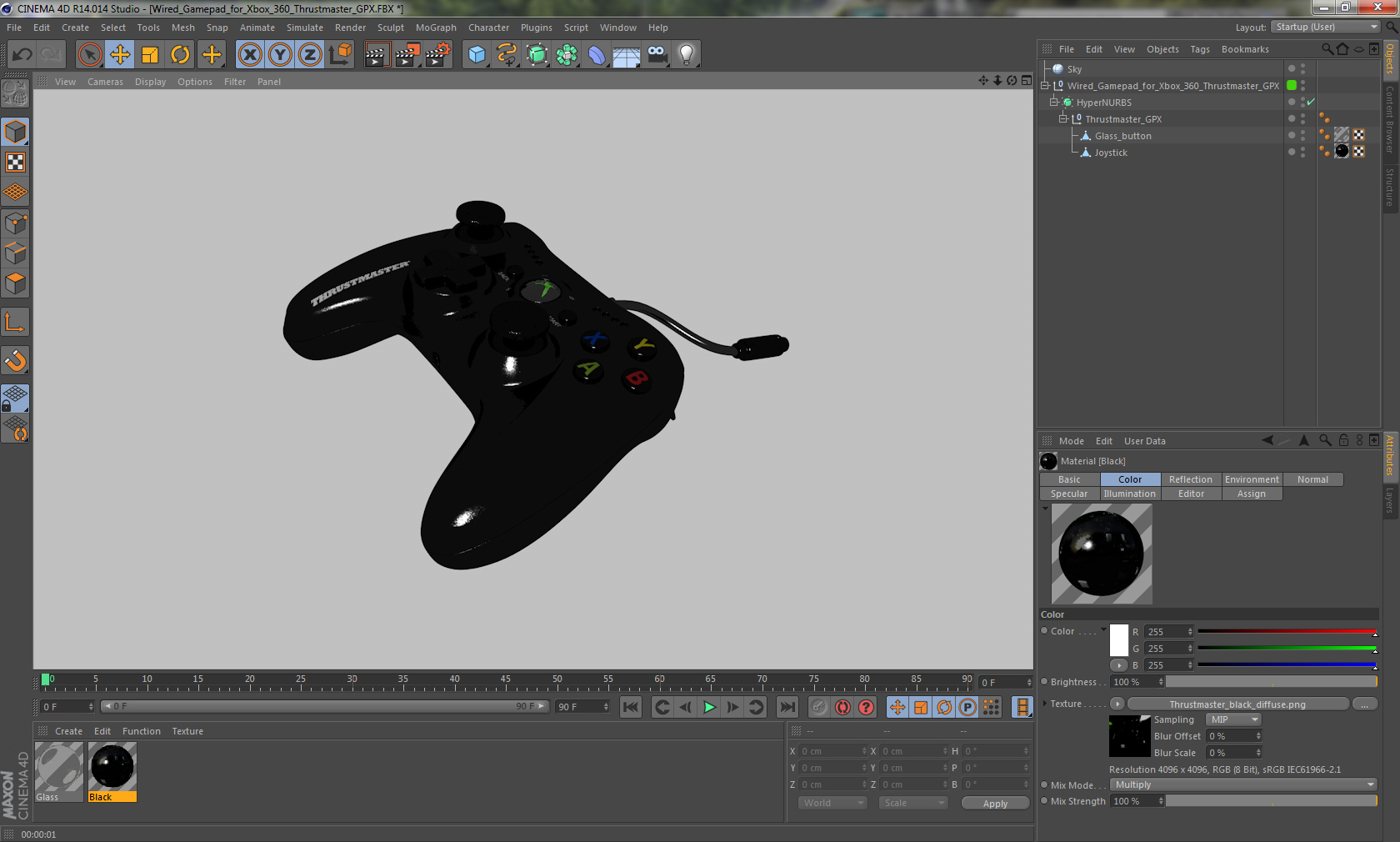This screenshot has width=1400, height=842.
Task: Collapse the Wired_Gamepad root object
Action: pyautogui.click(x=1044, y=86)
